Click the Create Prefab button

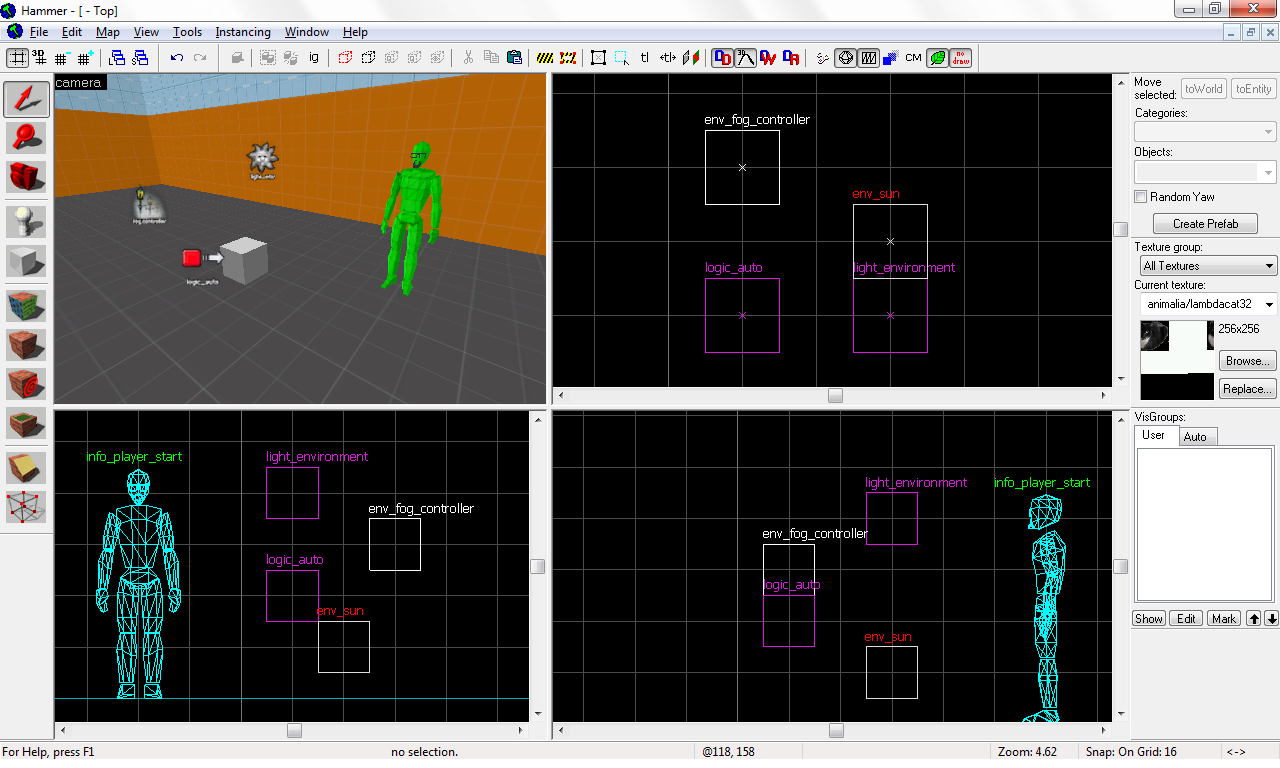1205,223
